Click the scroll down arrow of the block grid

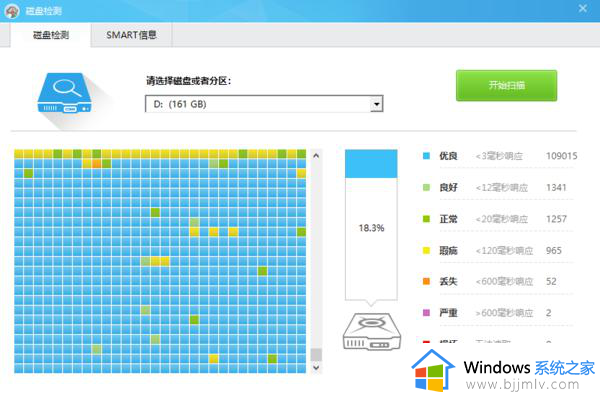(x=316, y=367)
